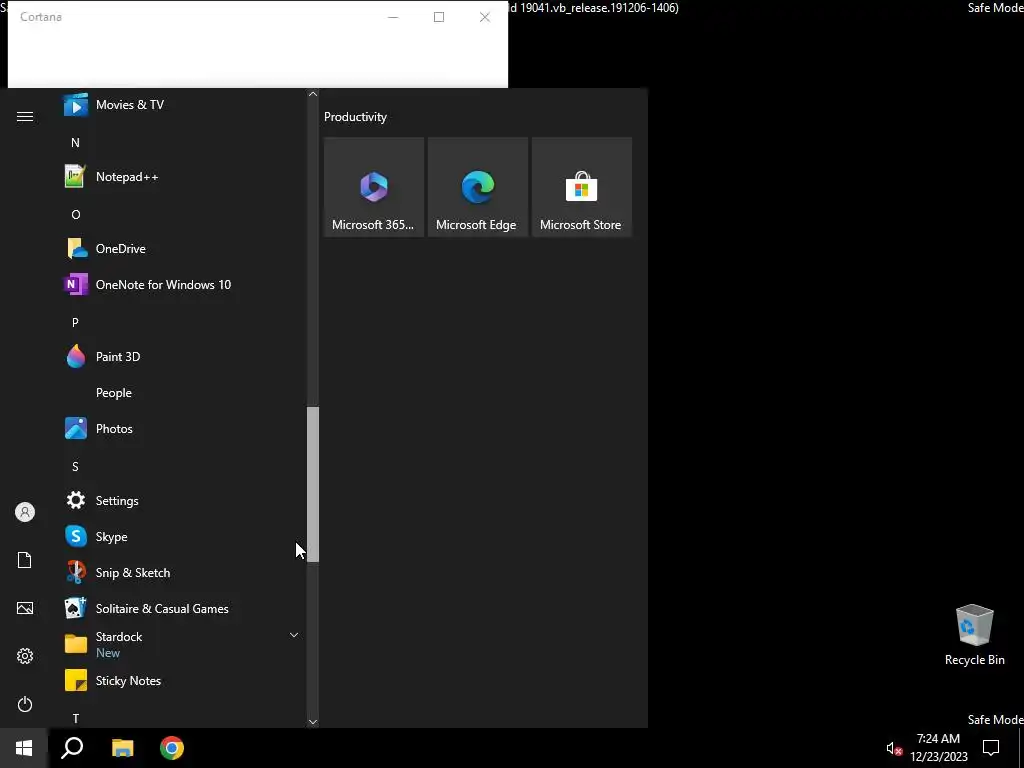This screenshot has height=768, width=1024.
Task: Click the app list scroll down arrow
Action: (313, 722)
